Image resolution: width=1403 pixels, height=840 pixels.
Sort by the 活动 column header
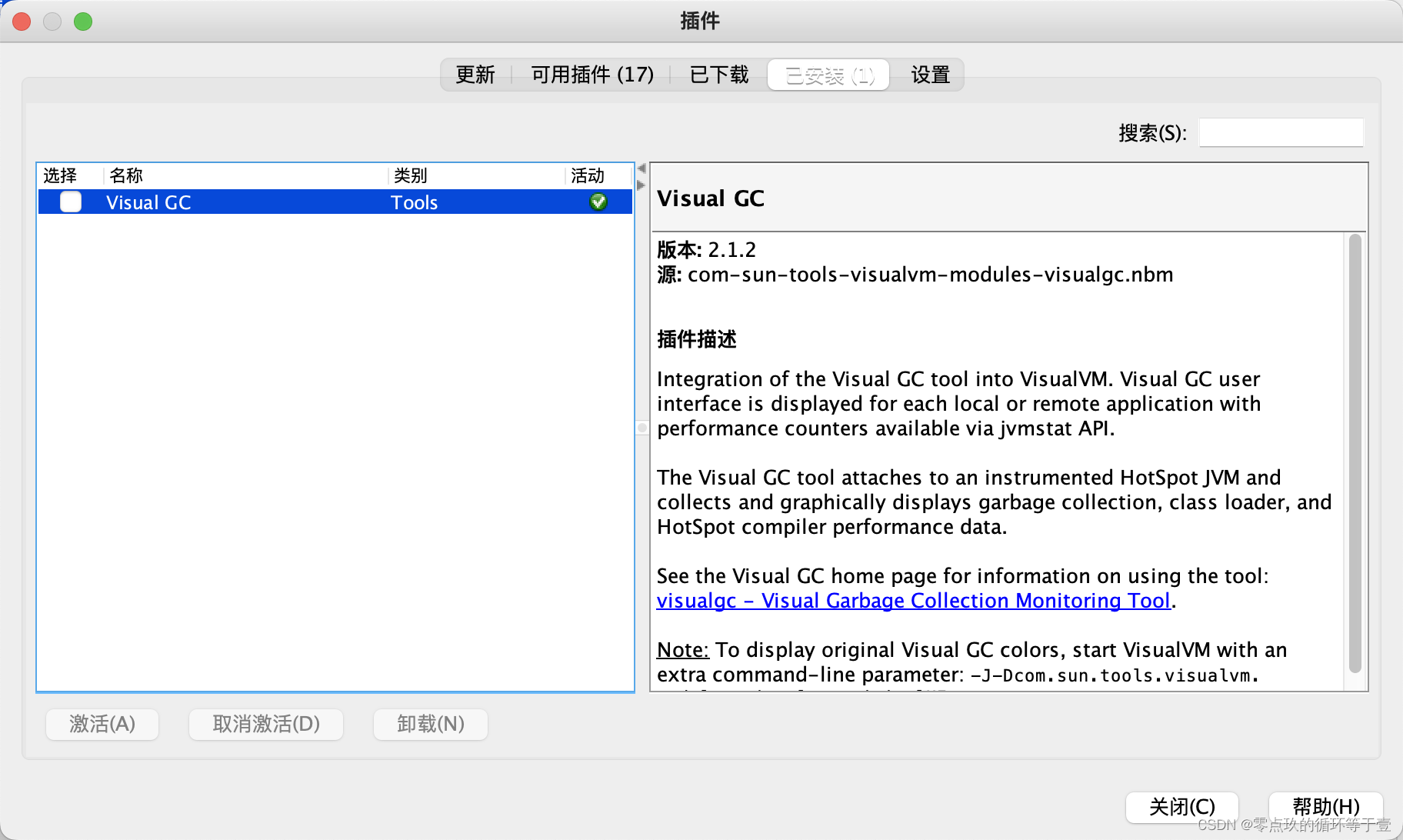(598, 175)
